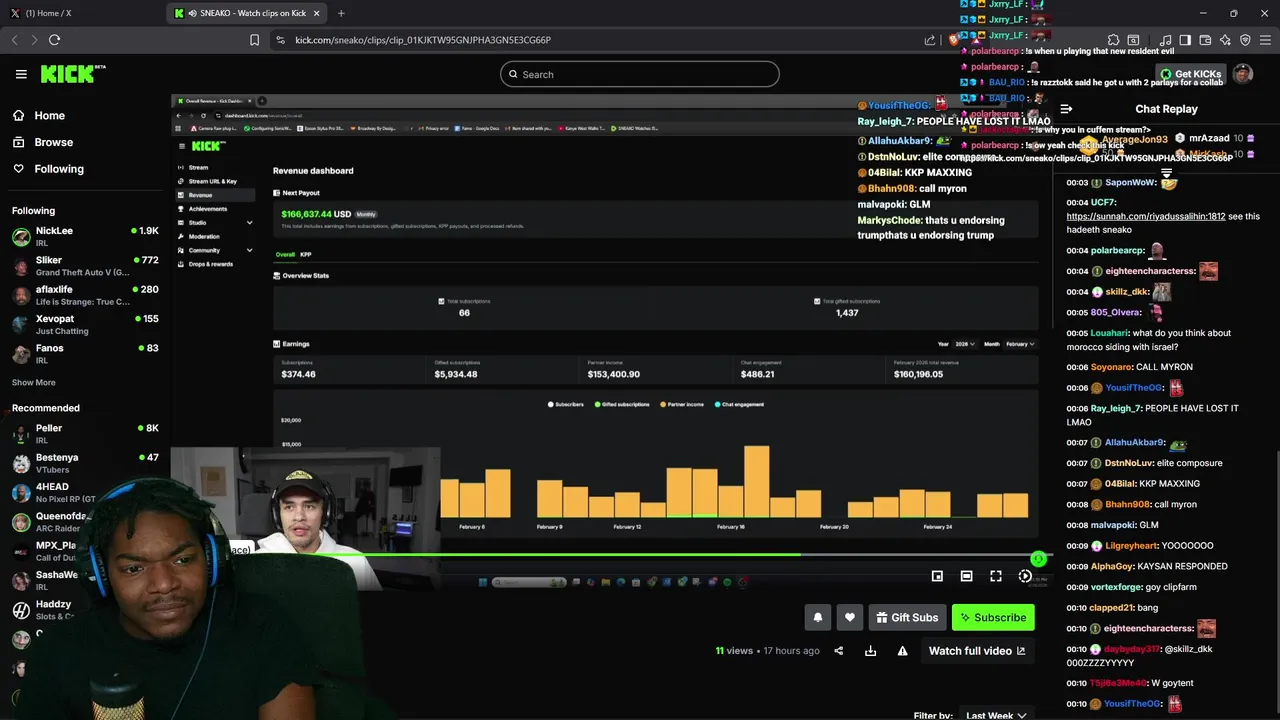Collapse the Chat Replay panel
The width and height of the screenshot is (1280, 720).
tap(1066, 109)
